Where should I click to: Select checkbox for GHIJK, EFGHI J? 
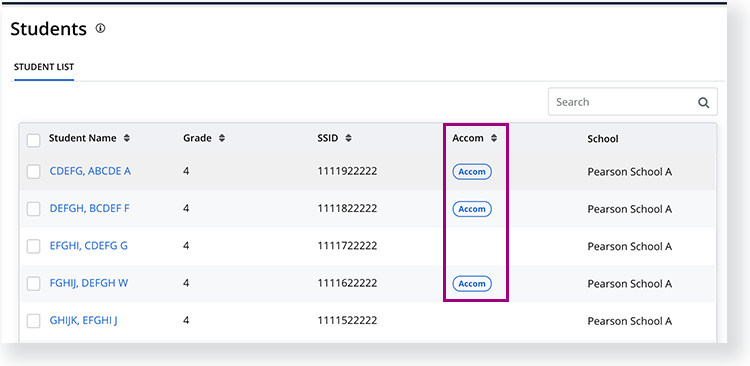tap(33, 321)
